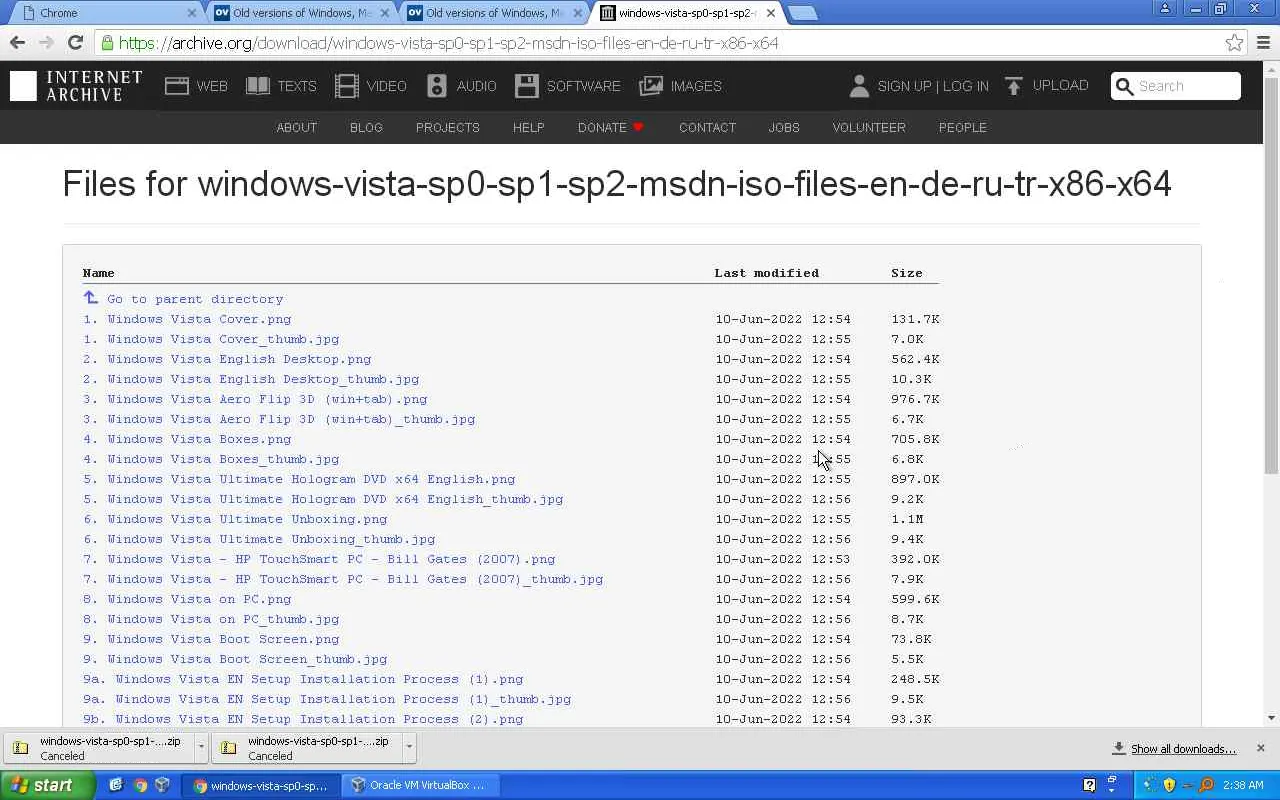Open 2. Windows Vista English Desktop.png
The height and width of the screenshot is (800, 1280).
click(x=227, y=359)
